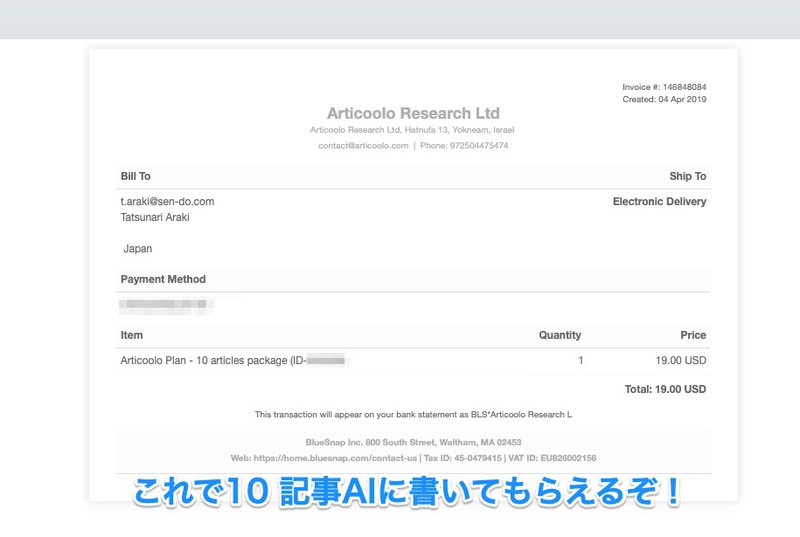Click the Tax ID: 45-0479415 text

pos(463,458)
